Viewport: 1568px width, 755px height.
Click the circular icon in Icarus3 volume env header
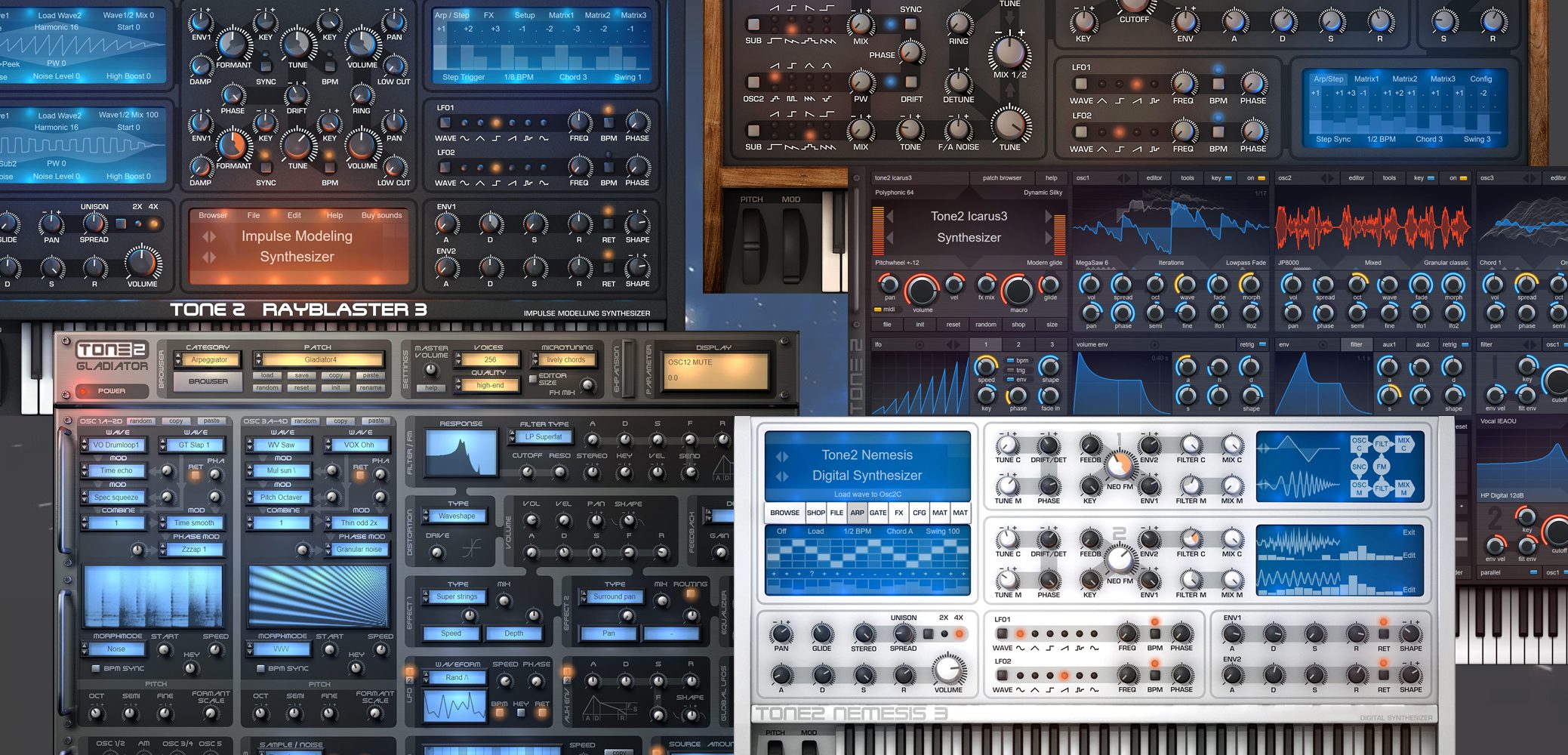click(x=1154, y=344)
